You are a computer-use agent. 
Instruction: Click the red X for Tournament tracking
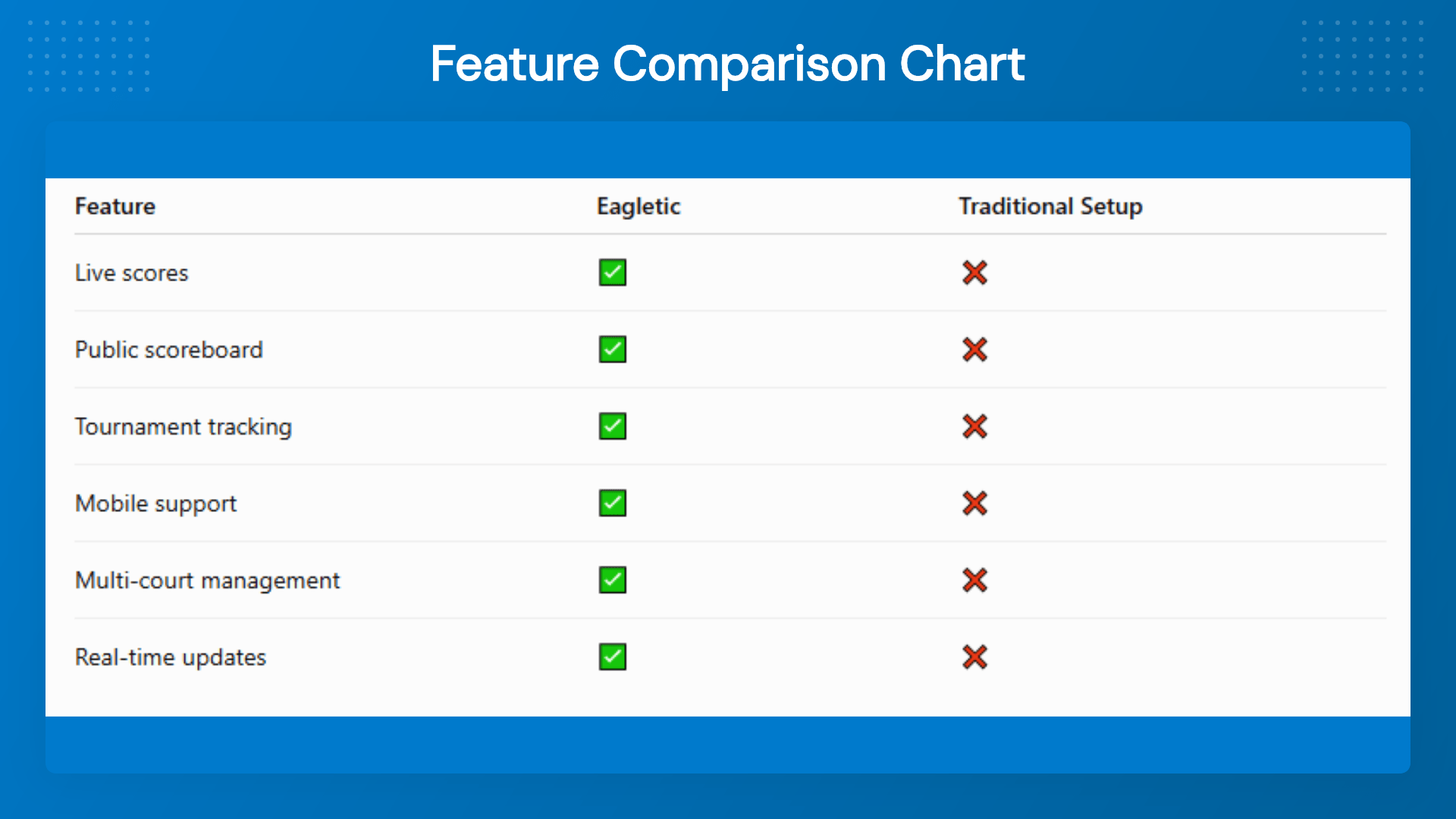[x=974, y=426]
